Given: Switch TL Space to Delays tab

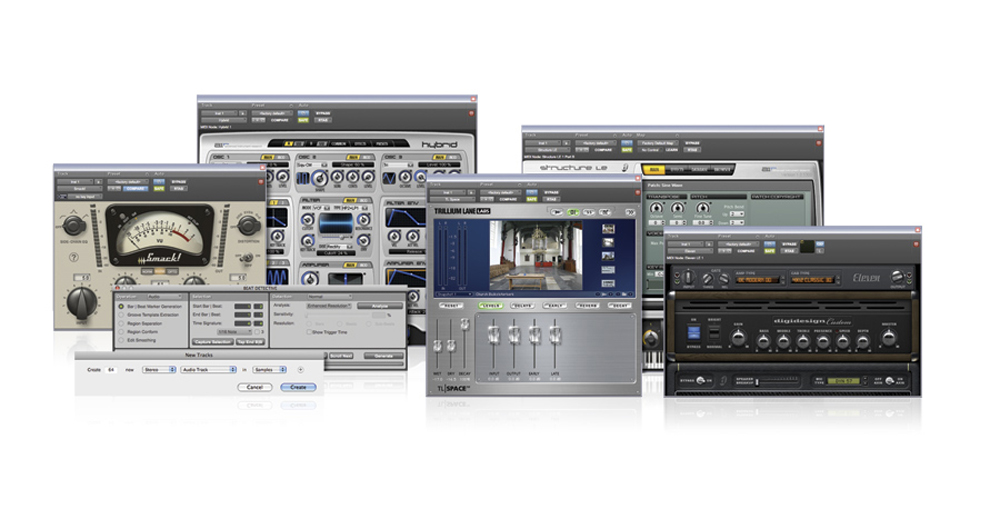Looking at the screenshot, I should click(522, 306).
